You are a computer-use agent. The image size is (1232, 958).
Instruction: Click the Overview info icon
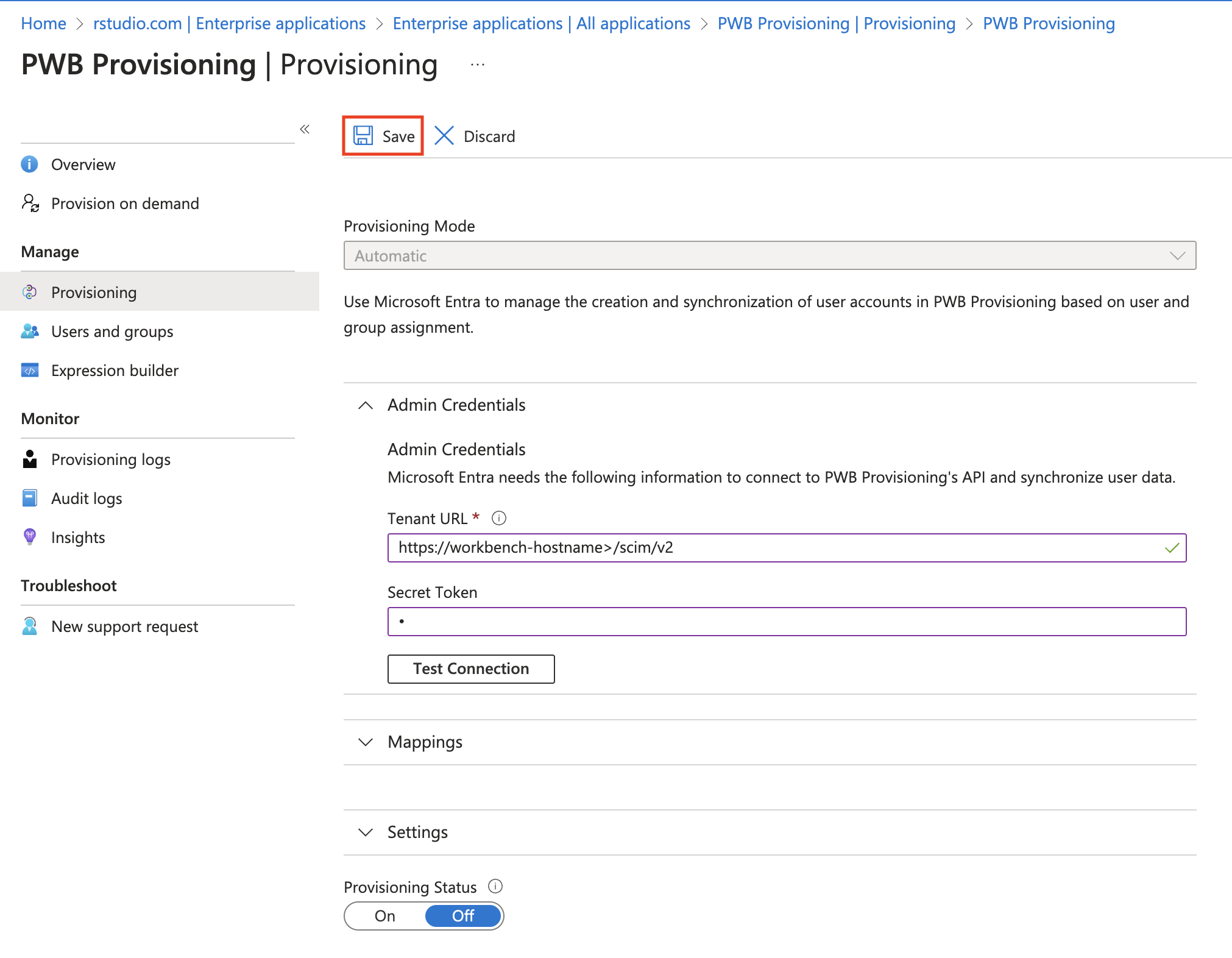coord(29,164)
